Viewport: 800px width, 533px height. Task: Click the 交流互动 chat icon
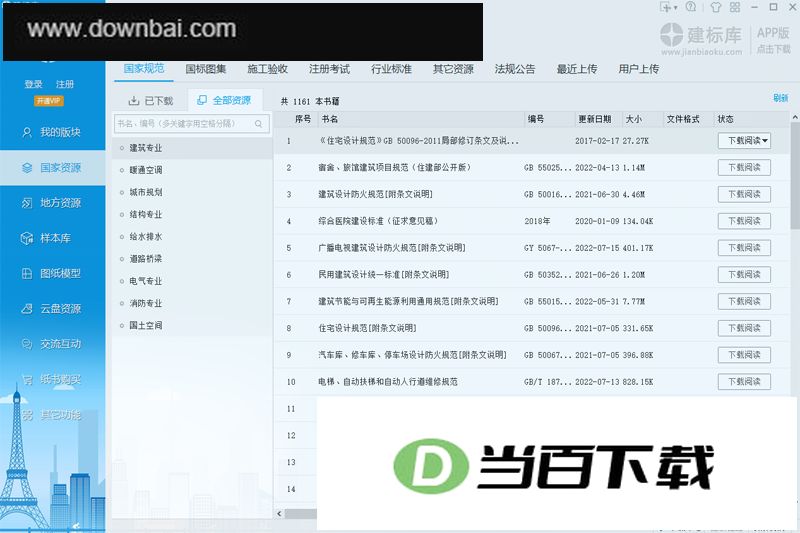[27, 344]
